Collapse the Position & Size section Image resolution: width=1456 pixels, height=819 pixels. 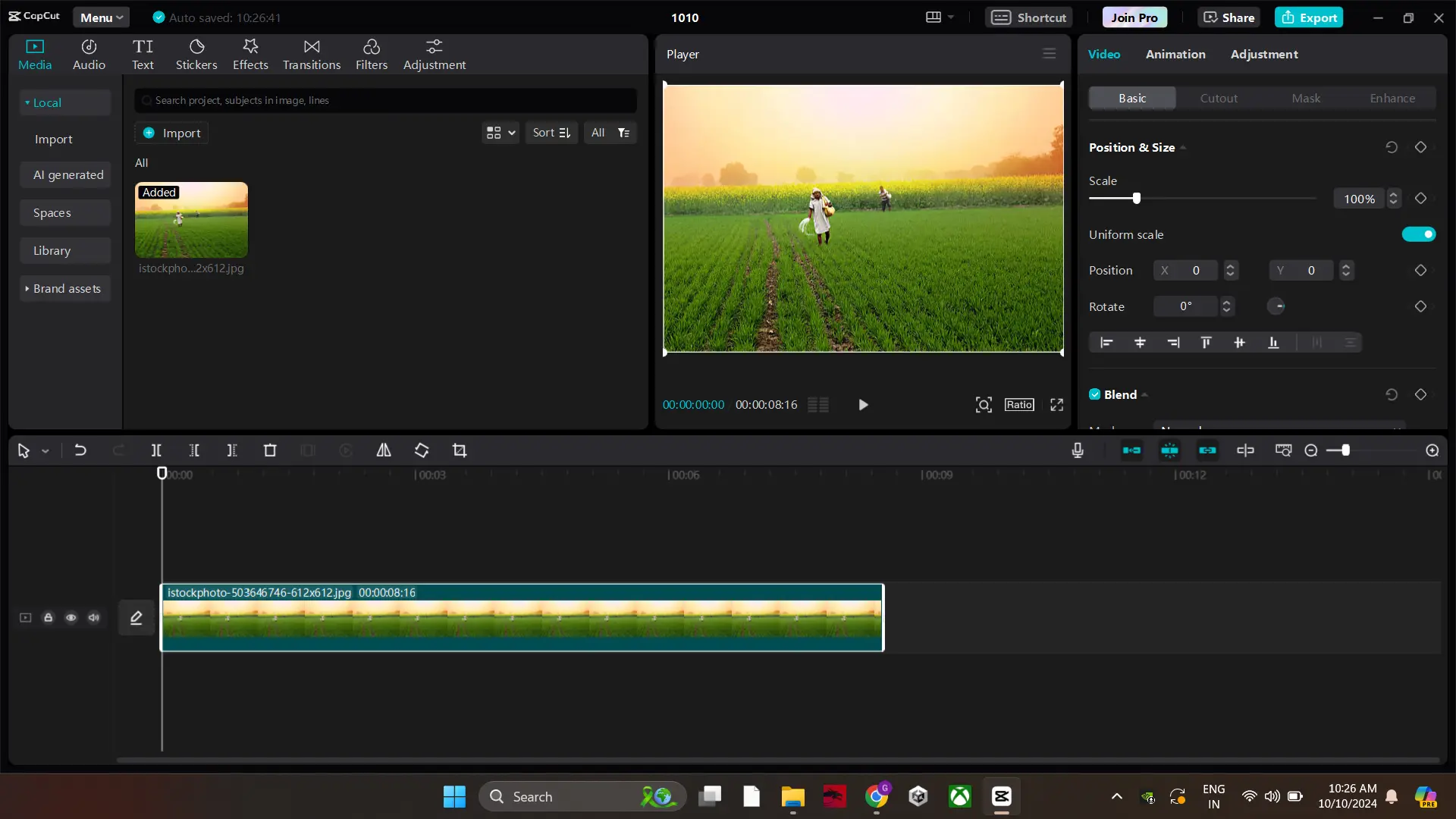tap(1183, 148)
